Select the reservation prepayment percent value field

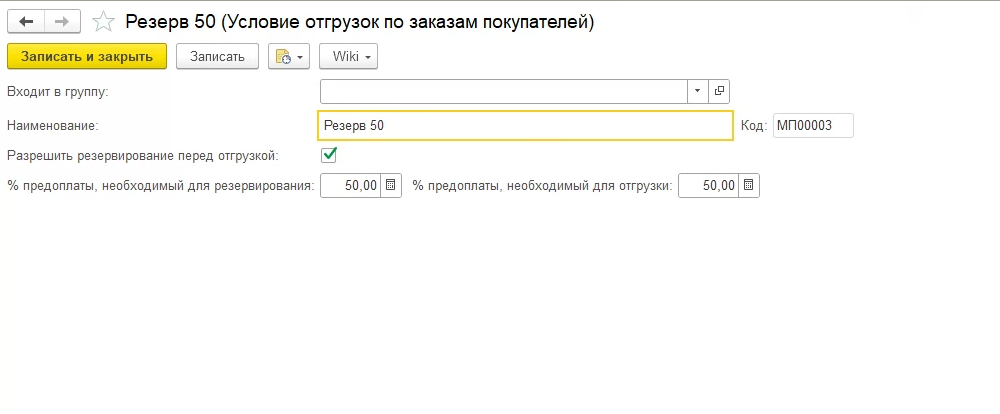351,185
